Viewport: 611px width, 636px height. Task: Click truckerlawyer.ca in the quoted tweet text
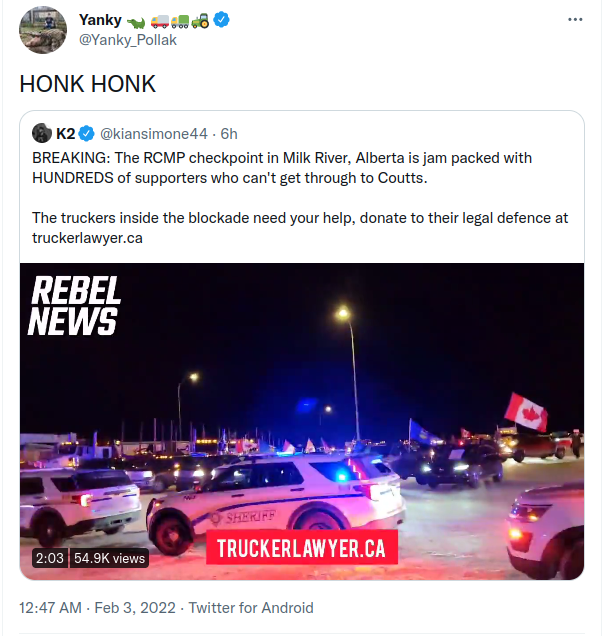(87, 238)
